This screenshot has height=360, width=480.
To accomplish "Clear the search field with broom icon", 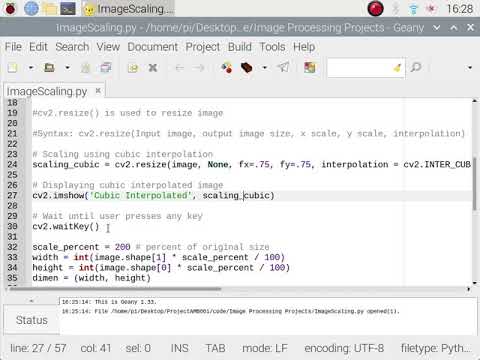I will [397, 68].
